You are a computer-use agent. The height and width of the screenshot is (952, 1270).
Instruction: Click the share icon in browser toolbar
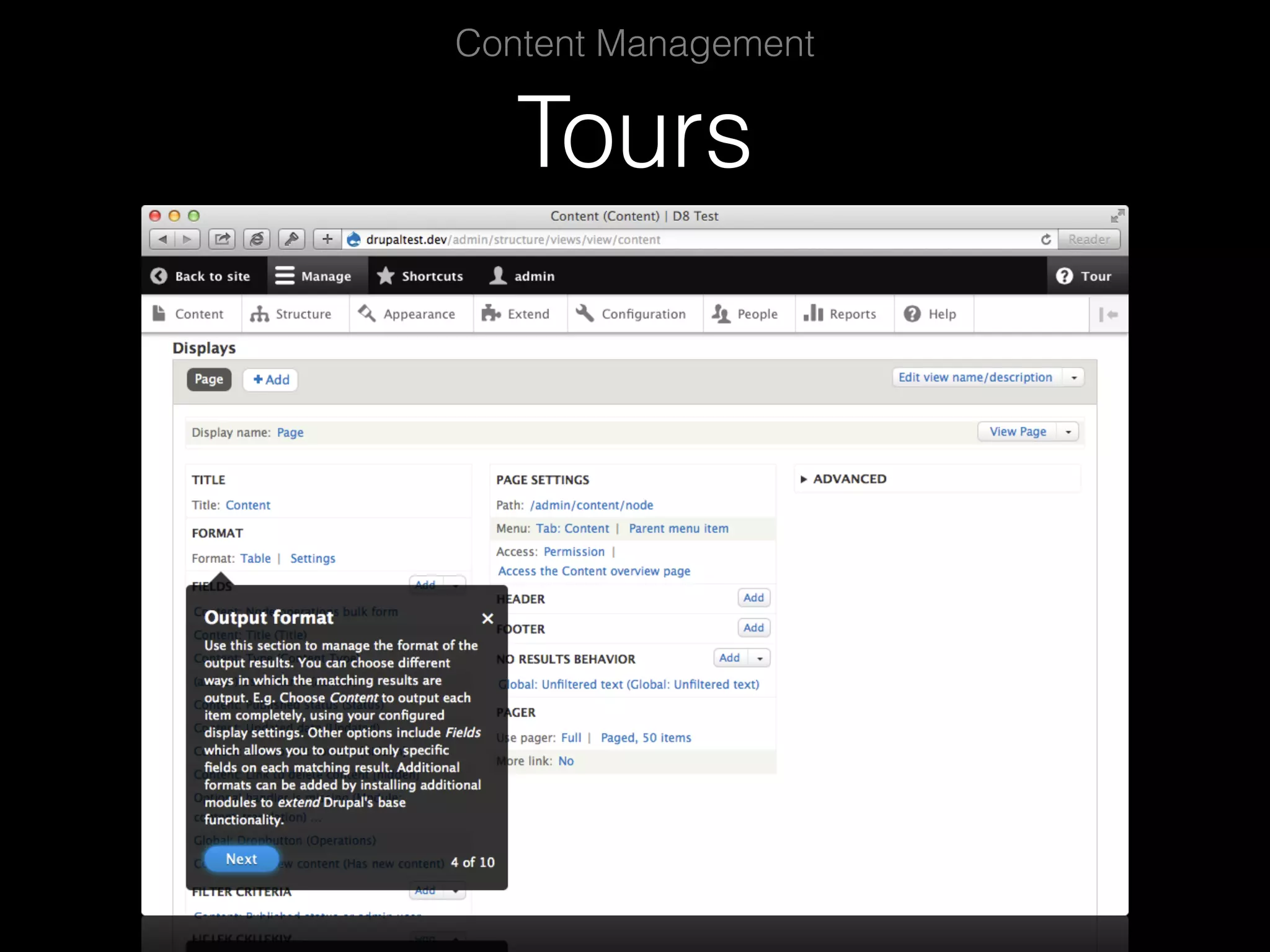221,239
